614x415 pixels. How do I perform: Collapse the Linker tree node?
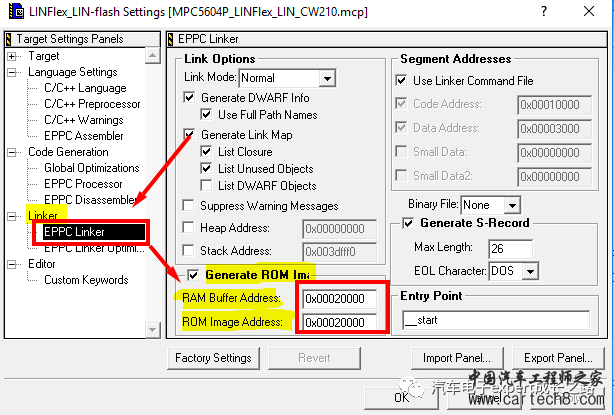pos(12,216)
